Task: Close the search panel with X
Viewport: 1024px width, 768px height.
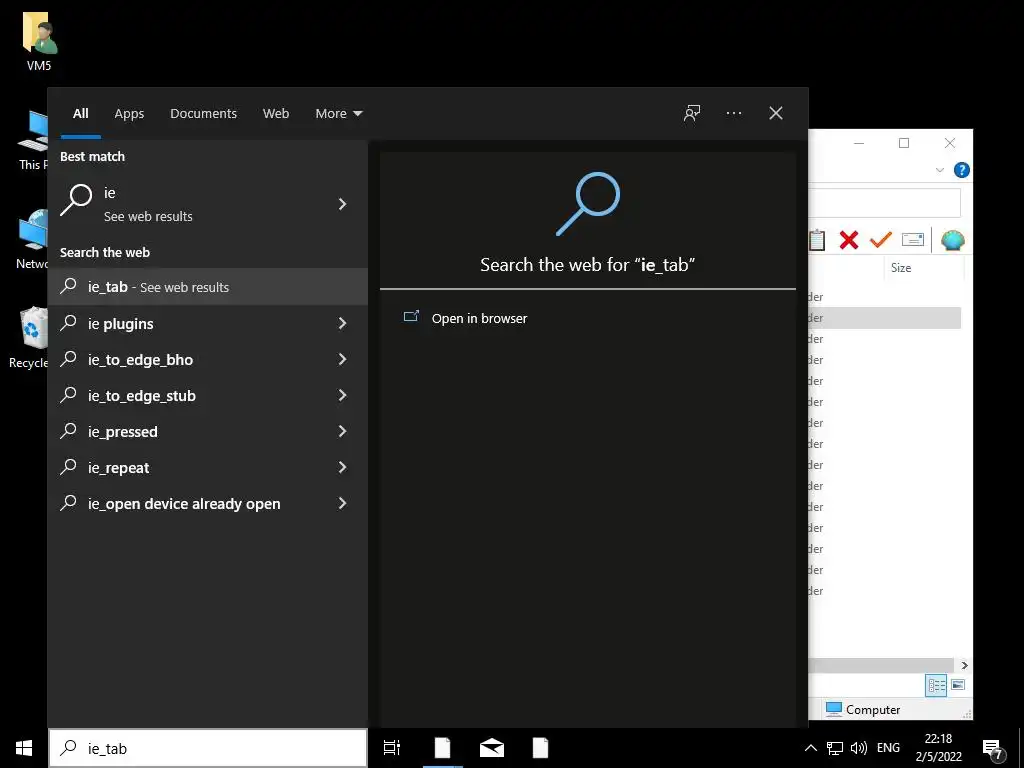Action: [776, 113]
